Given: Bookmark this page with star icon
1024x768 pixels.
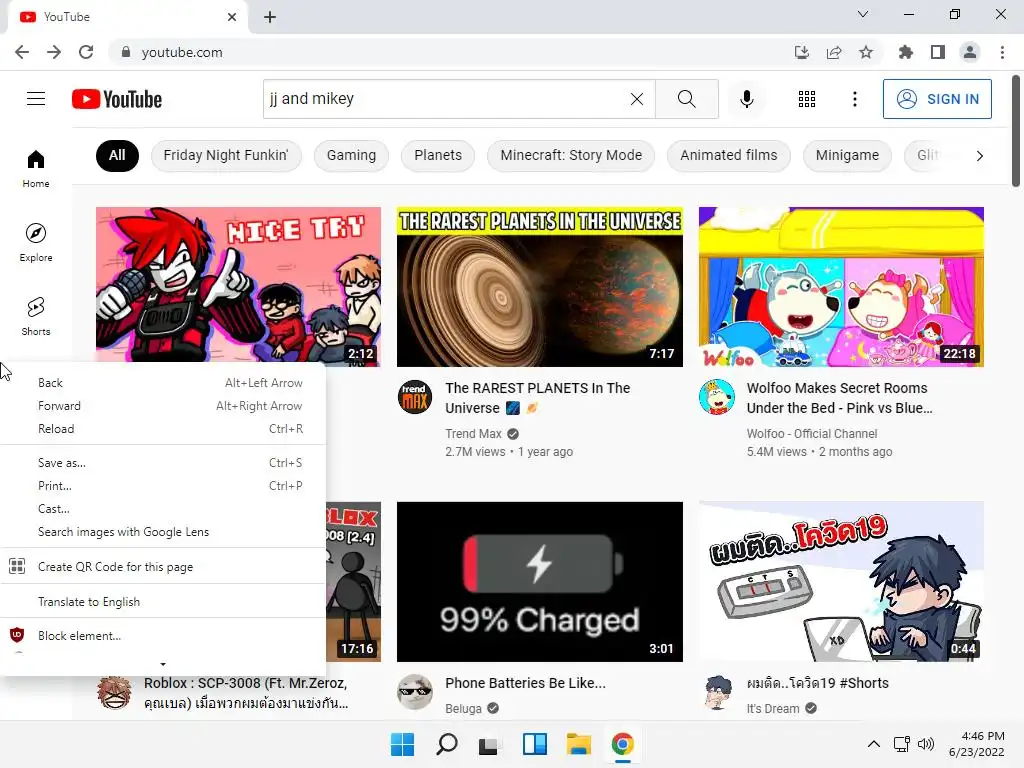Looking at the screenshot, I should point(865,52).
